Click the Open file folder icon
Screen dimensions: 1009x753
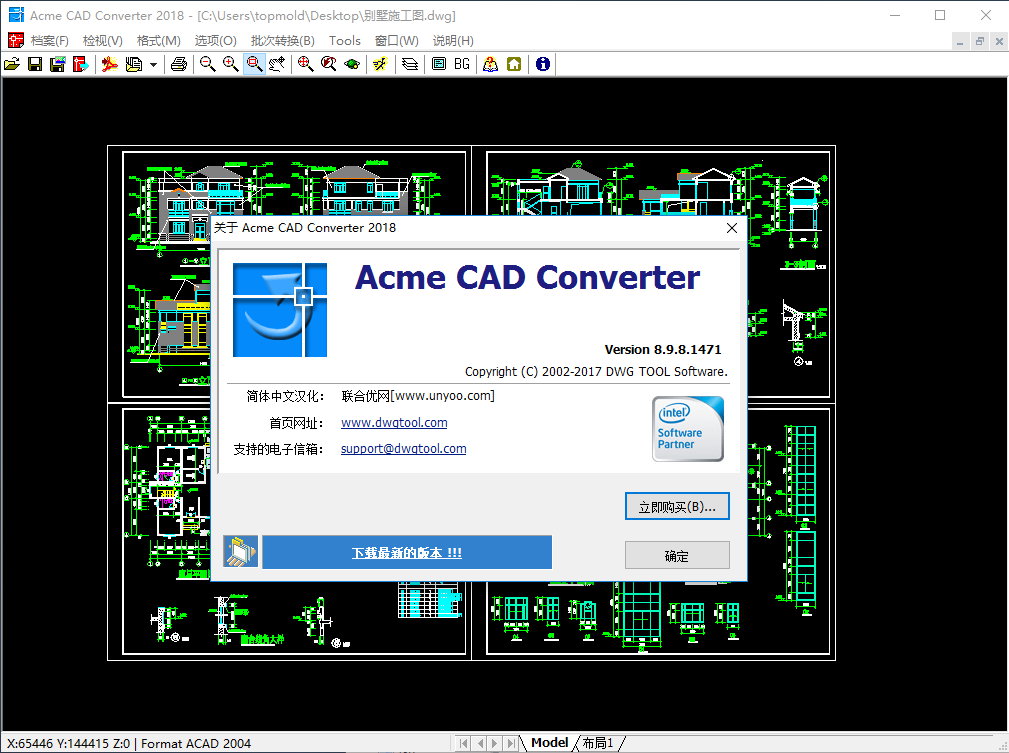(x=12, y=64)
